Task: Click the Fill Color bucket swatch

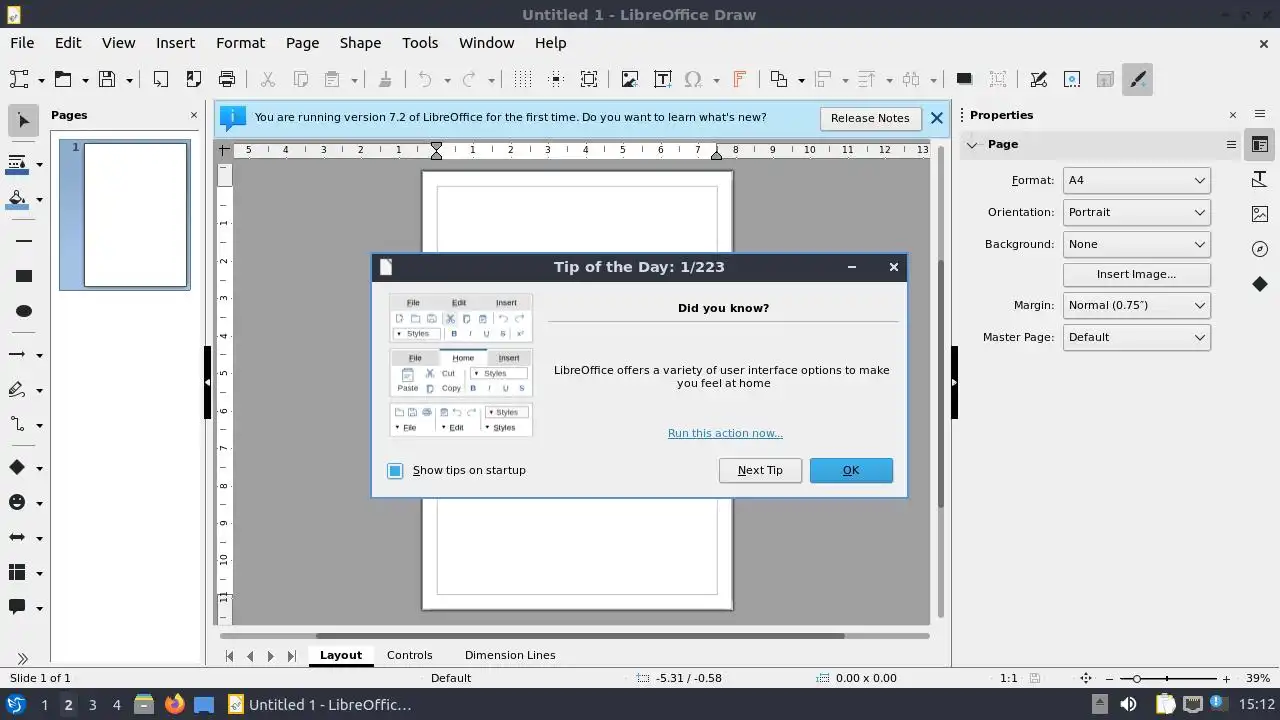Action: pyautogui.click(x=17, y=199)
